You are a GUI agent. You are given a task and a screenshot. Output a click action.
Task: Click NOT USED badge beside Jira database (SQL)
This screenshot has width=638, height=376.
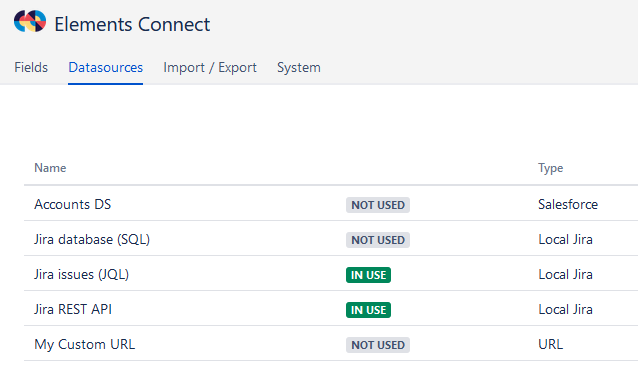point(378,240)
